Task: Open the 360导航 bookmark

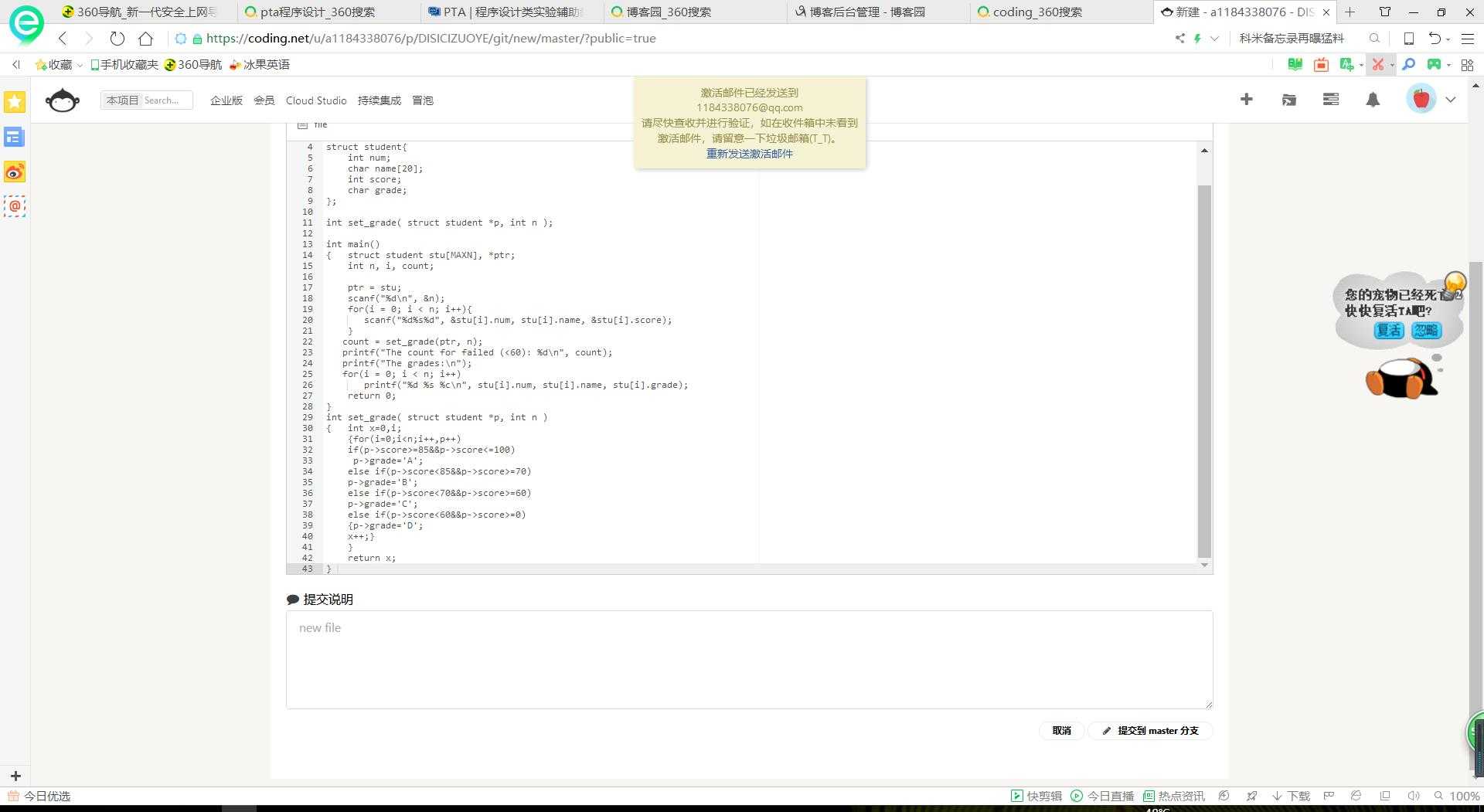Action: pyautogui.click(x=193, y=65)
